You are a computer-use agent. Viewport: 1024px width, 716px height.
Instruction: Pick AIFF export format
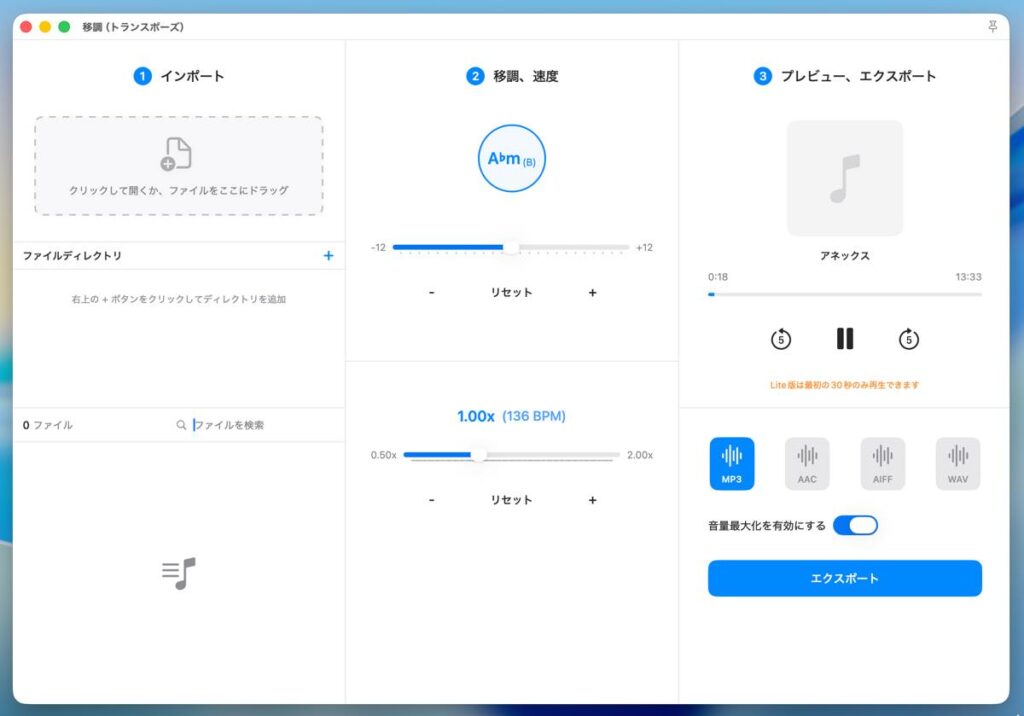tap(882, 464)
